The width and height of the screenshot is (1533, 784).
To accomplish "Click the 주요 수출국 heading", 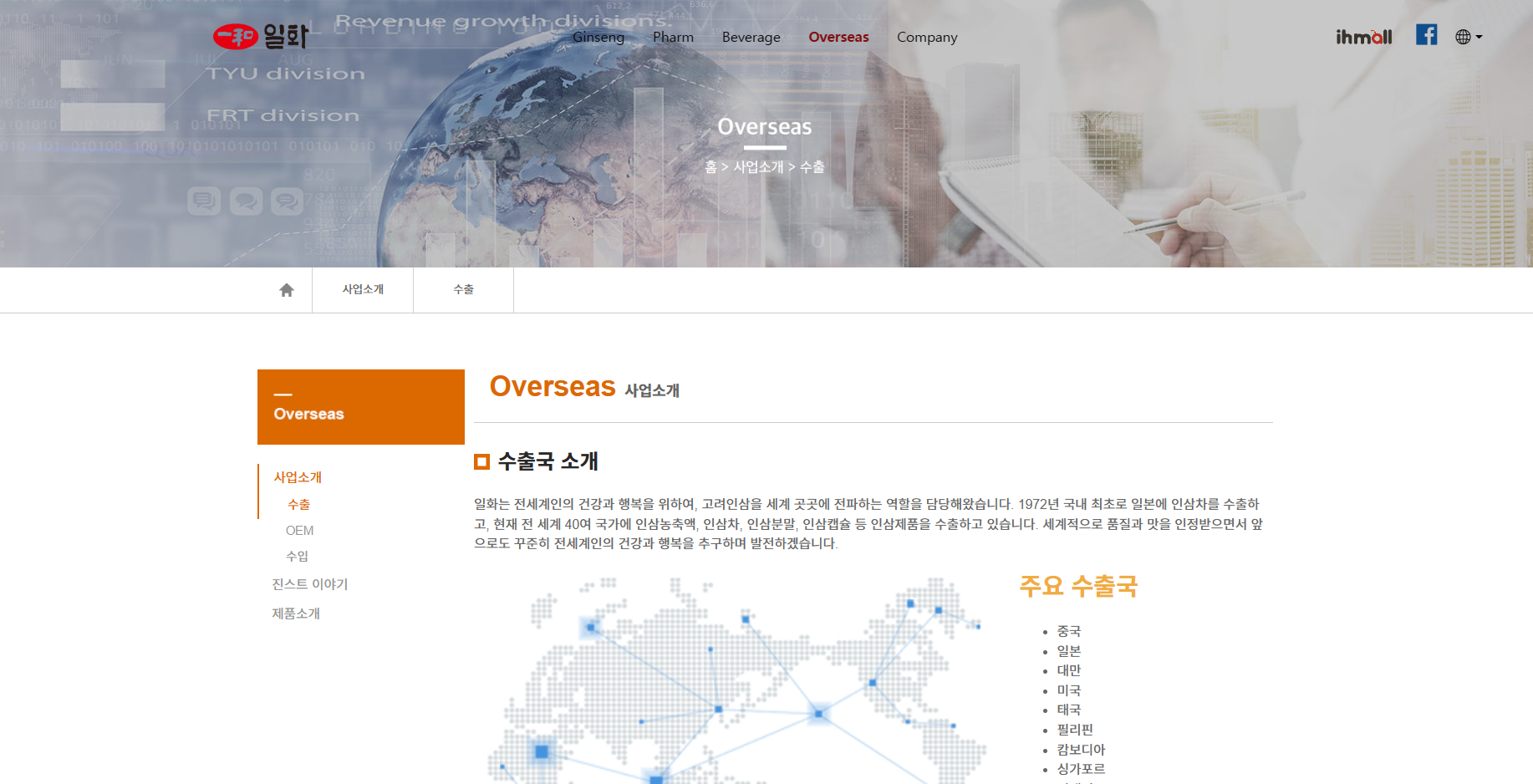I will pos(1078,586).
